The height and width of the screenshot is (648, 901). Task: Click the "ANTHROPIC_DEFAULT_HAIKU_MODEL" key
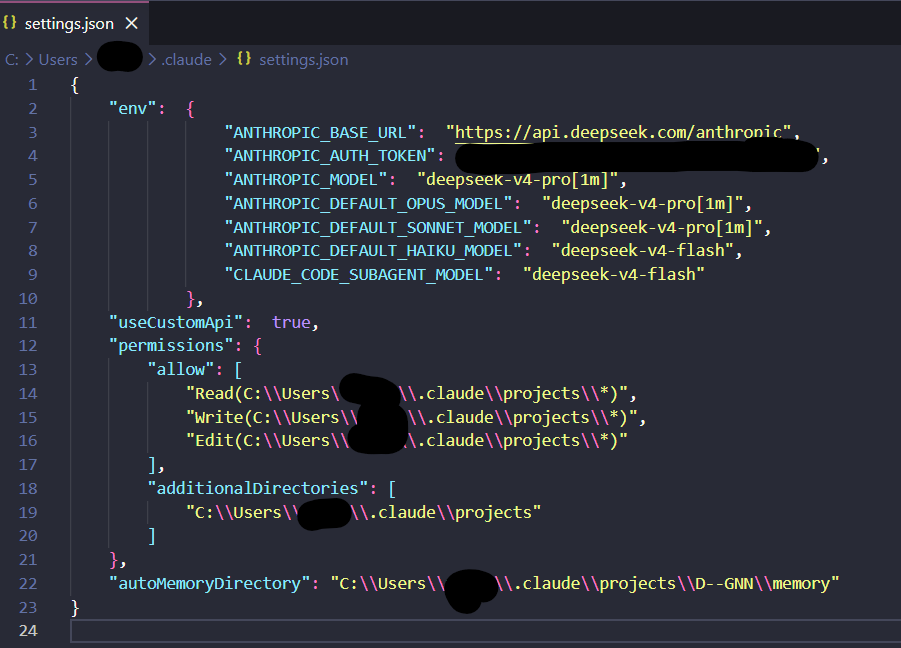(x=373, y=250)
